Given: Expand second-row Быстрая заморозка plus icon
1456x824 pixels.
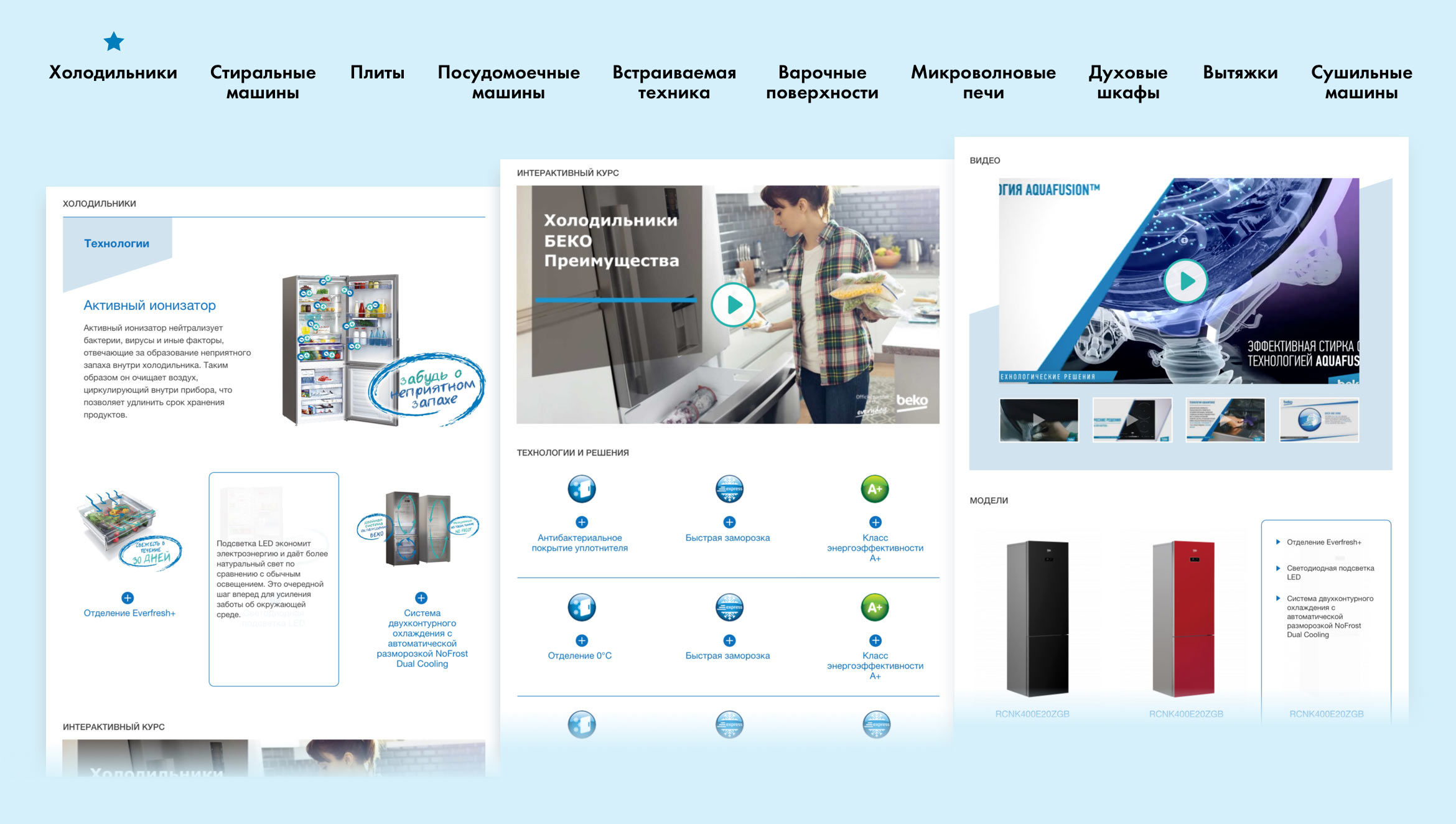Looking at the screenshot, I should click(x=729, y=640).
